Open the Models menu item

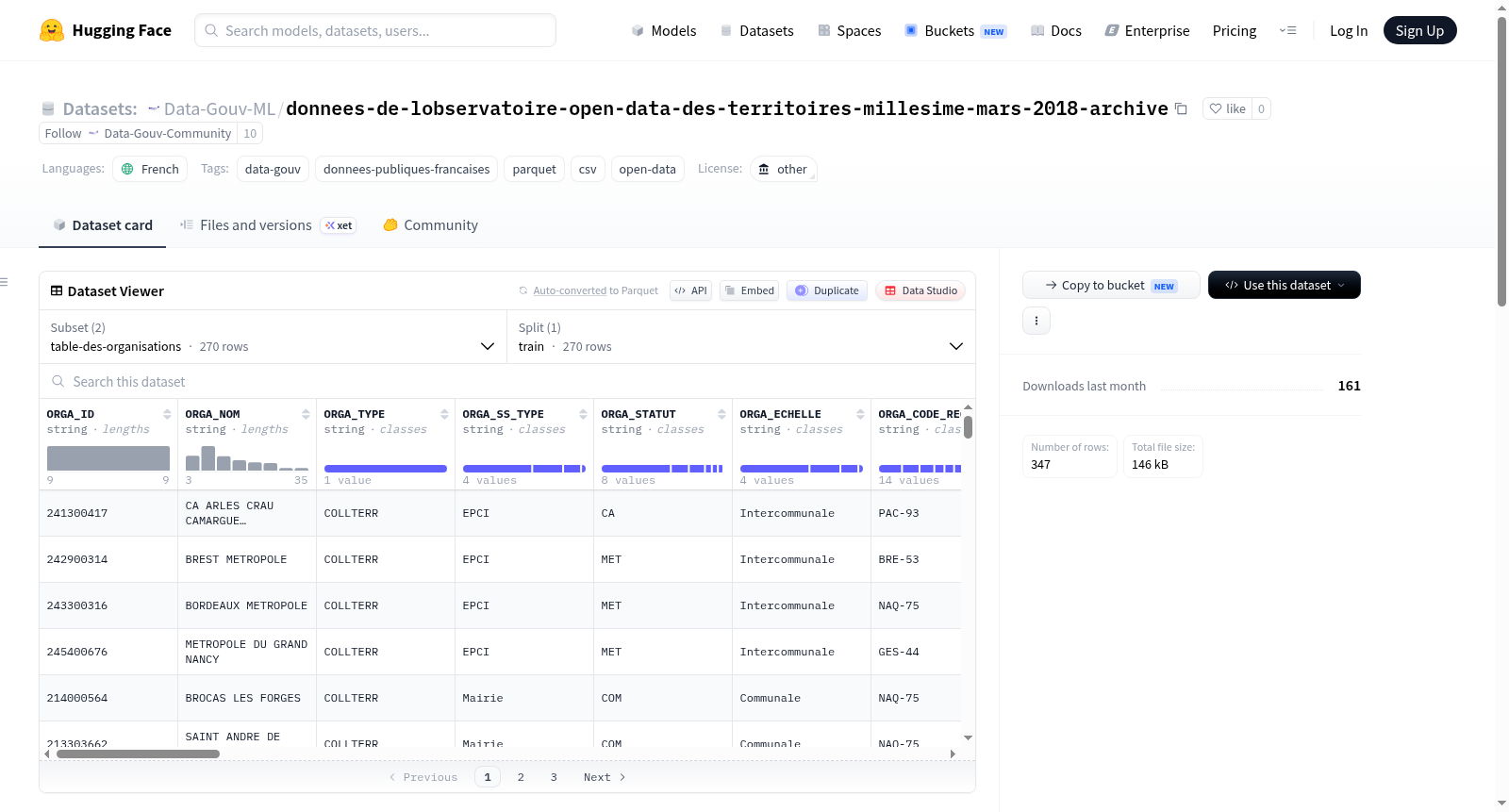[x=664, y=30]
